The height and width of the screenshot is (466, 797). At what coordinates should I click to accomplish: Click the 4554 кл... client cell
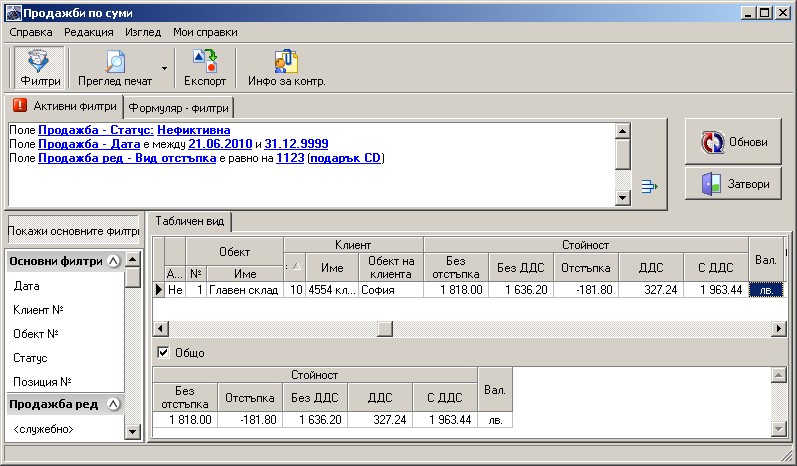(332, 290)
